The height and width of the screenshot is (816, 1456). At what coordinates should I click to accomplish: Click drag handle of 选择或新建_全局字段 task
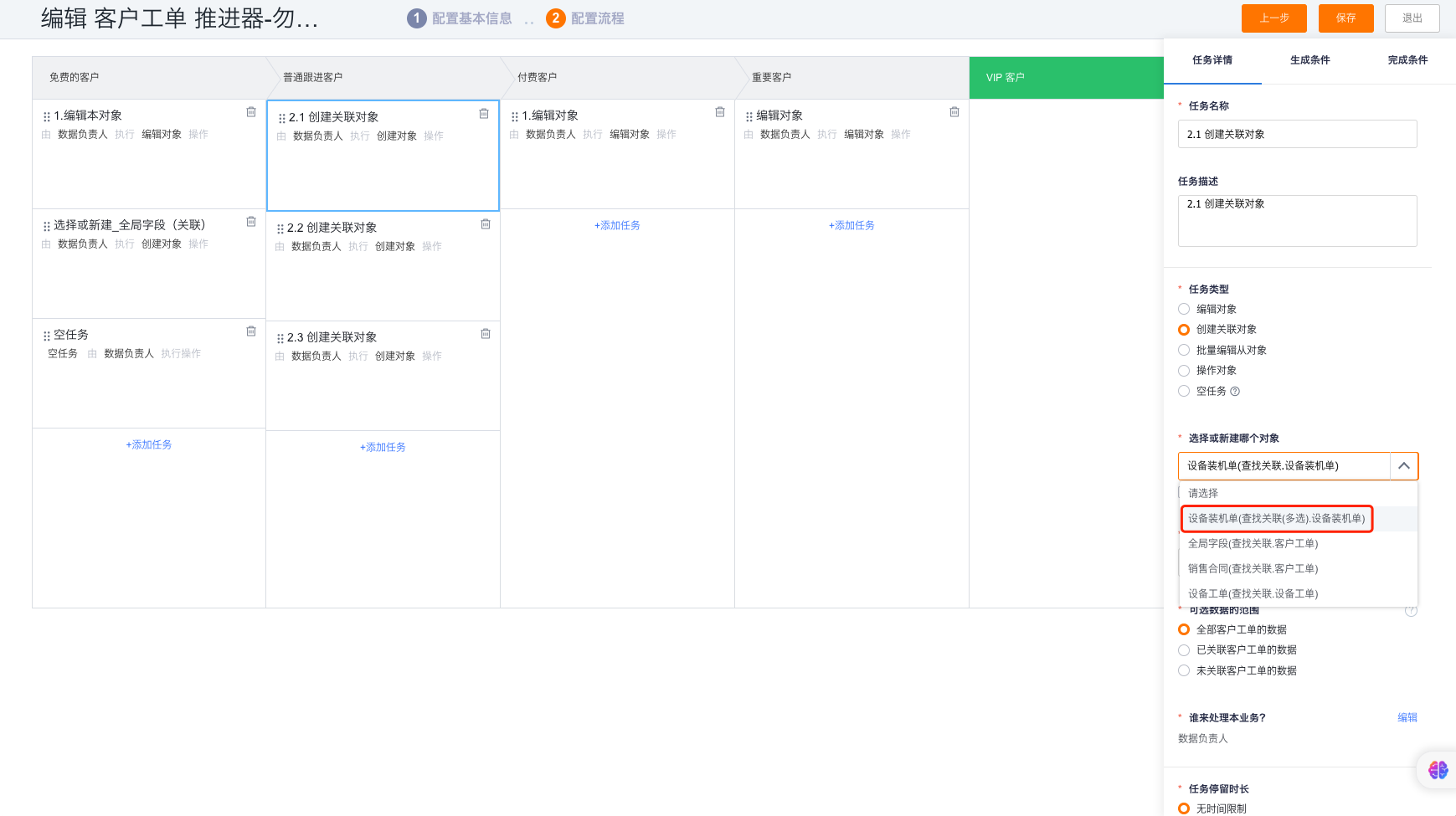pos(47,226)
